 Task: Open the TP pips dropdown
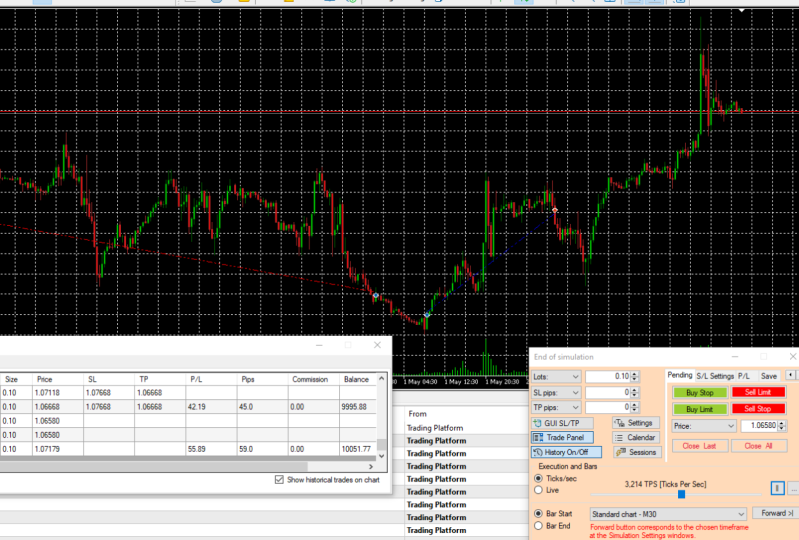click(556, 407)
